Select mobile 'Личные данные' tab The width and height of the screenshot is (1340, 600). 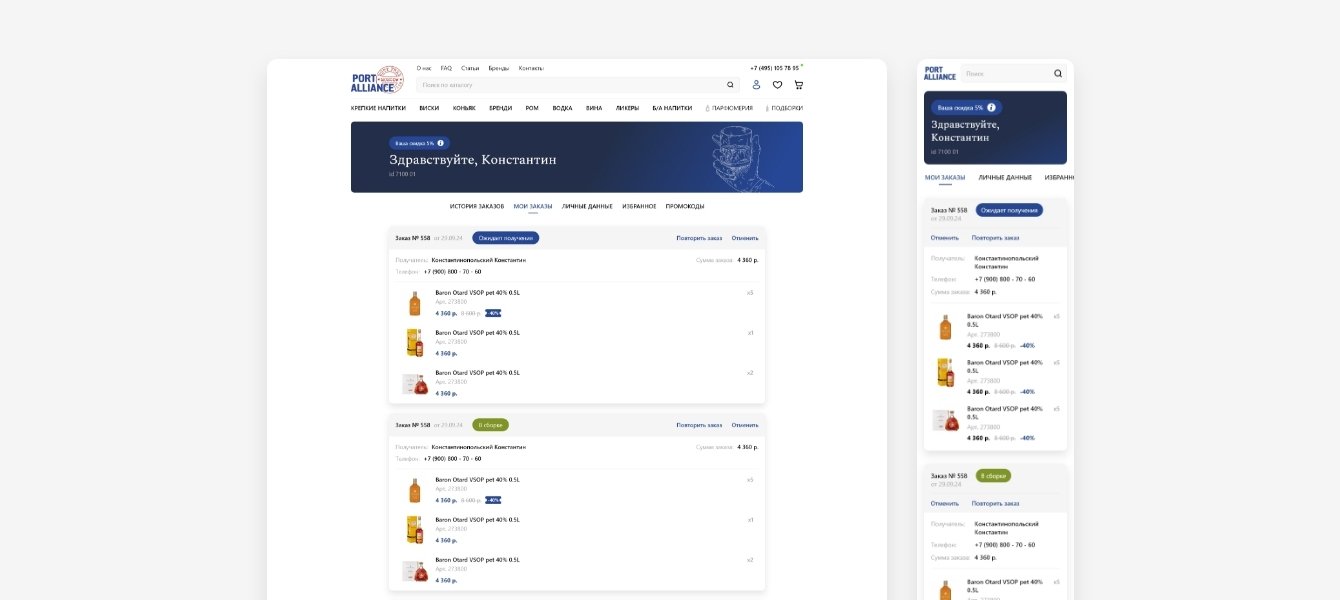click(1005, 177)
